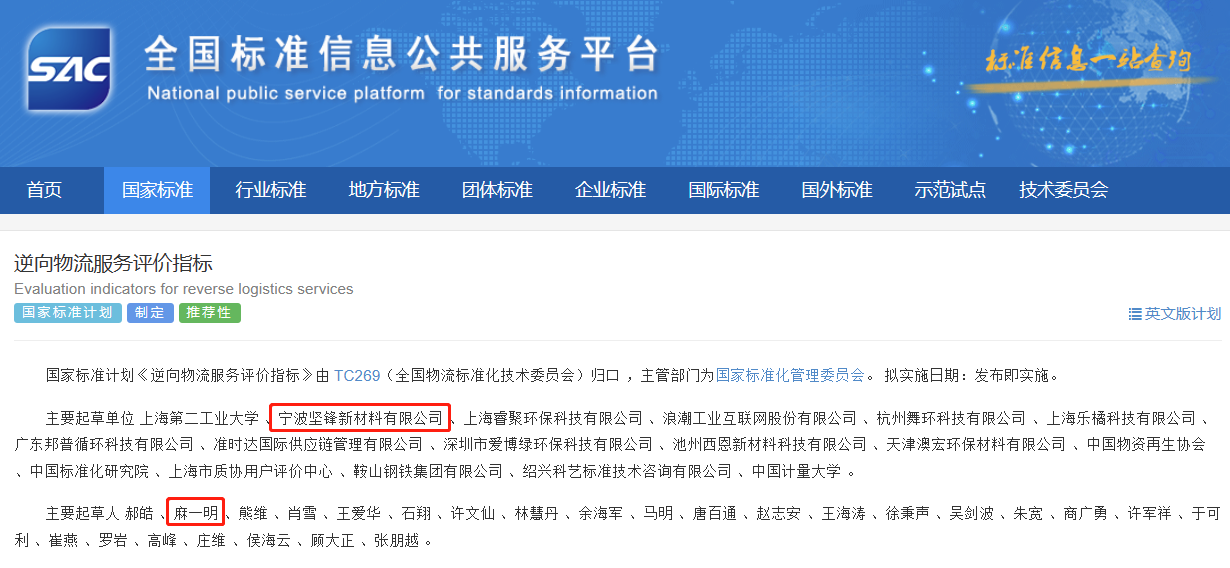Follow the 国家标准化管理委员会 link

pos(790,376)
